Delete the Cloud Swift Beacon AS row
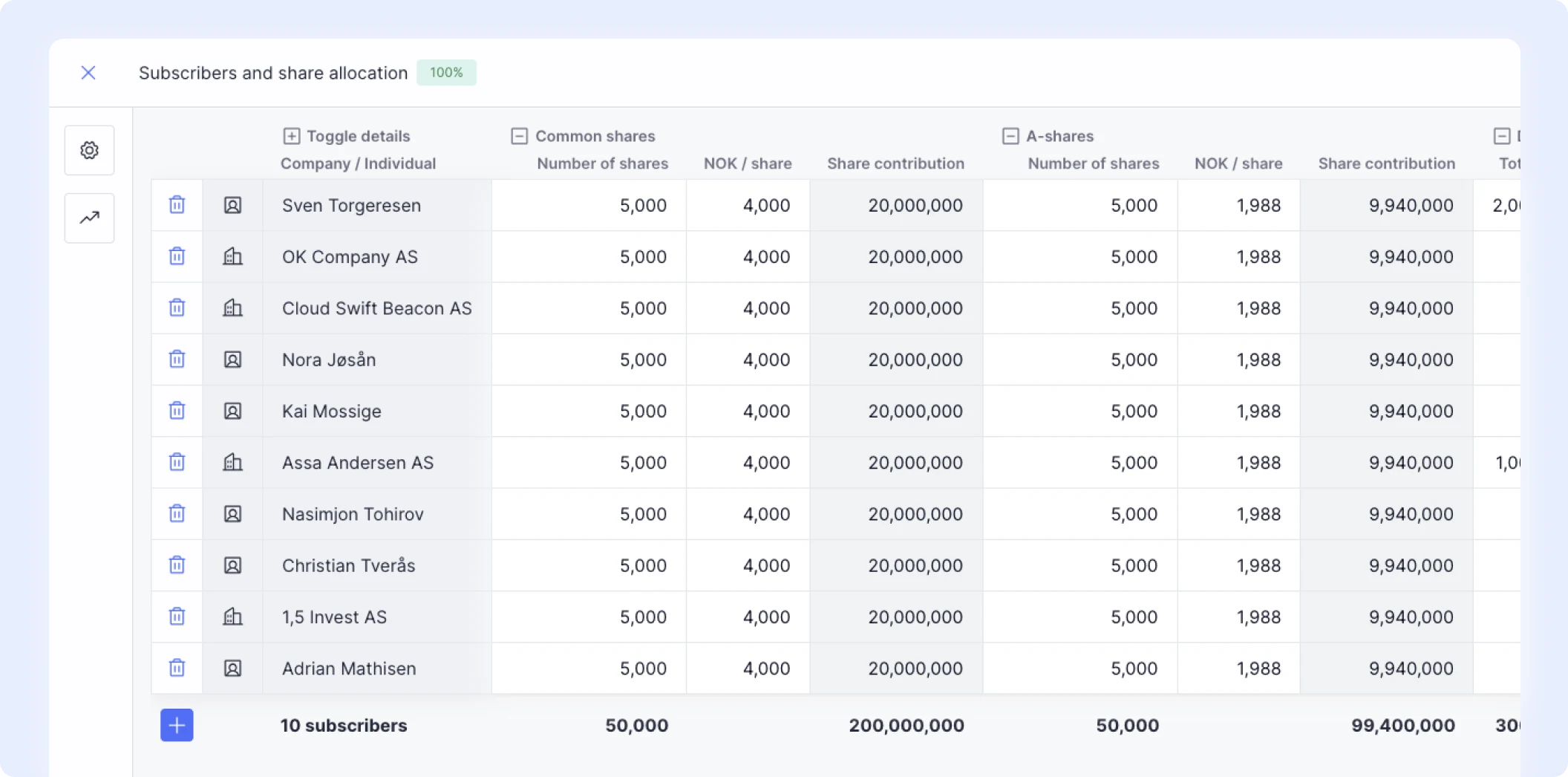 [x=177, y=308]
